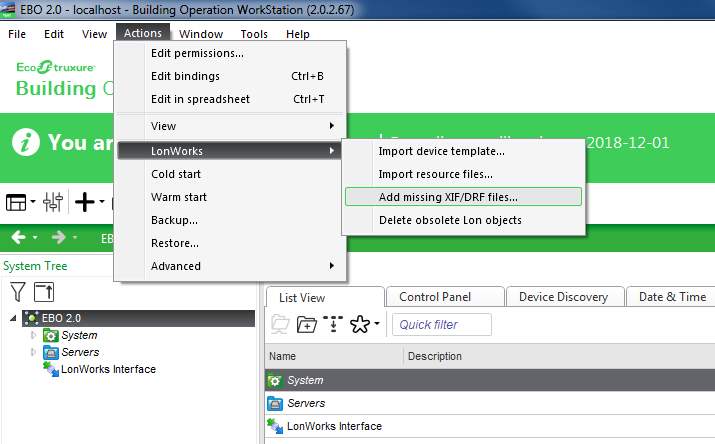The width and height of the screenshot is (715, 444).
Task: Open the Edit menu
Action: pos(54,34)
